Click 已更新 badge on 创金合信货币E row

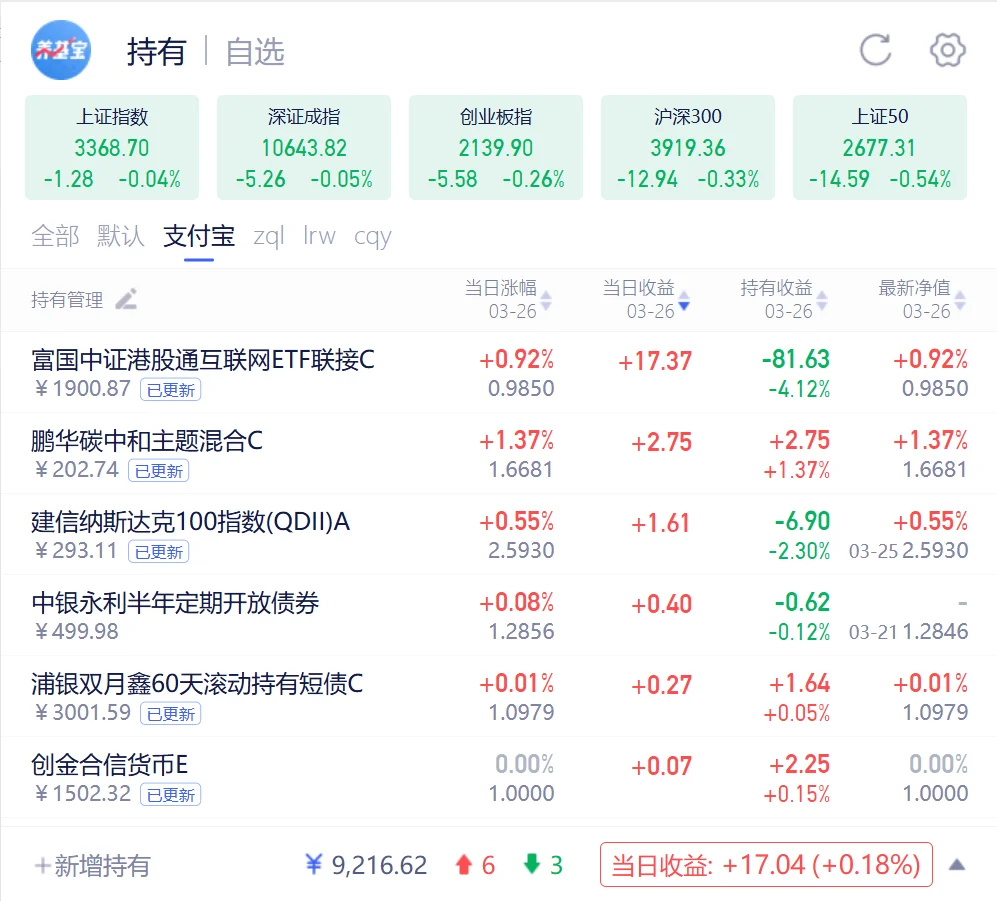point(170,794)
